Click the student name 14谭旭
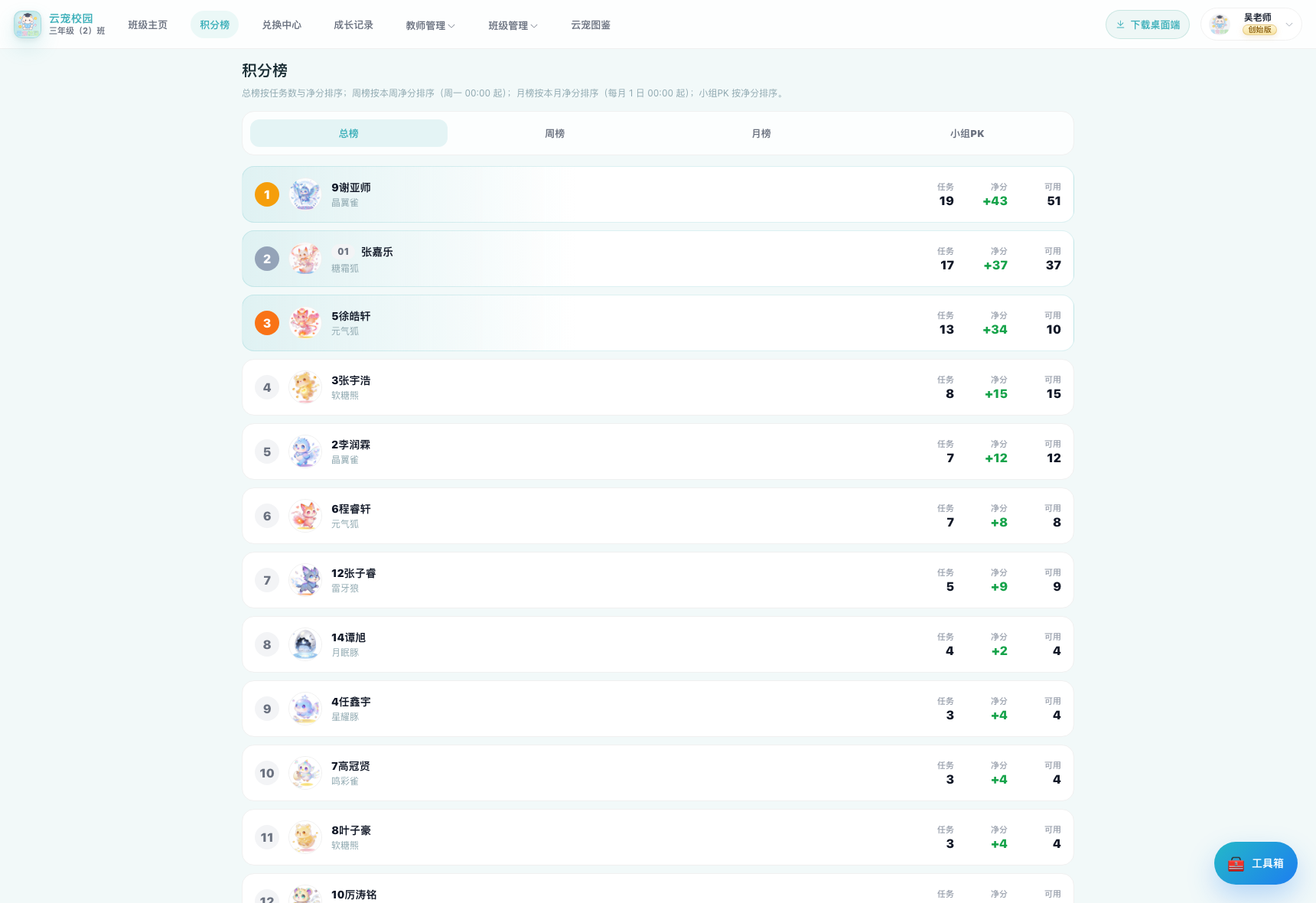 (349, 637)
